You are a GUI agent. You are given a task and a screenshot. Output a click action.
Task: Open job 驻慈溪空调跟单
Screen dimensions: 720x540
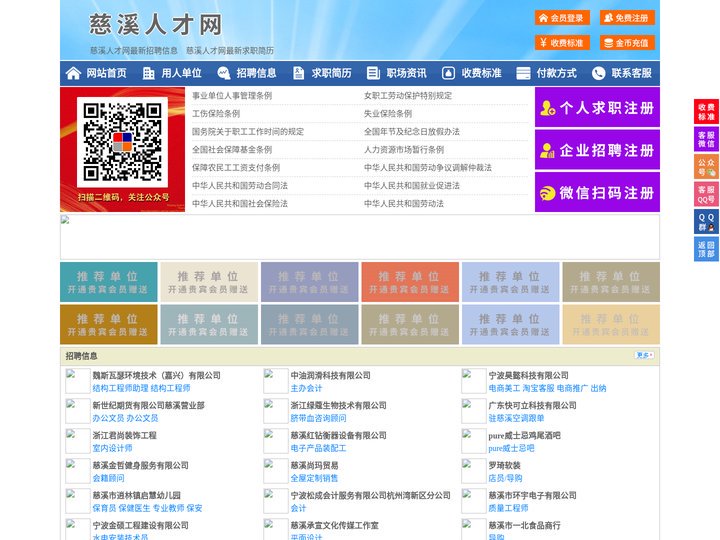point(516,418)
